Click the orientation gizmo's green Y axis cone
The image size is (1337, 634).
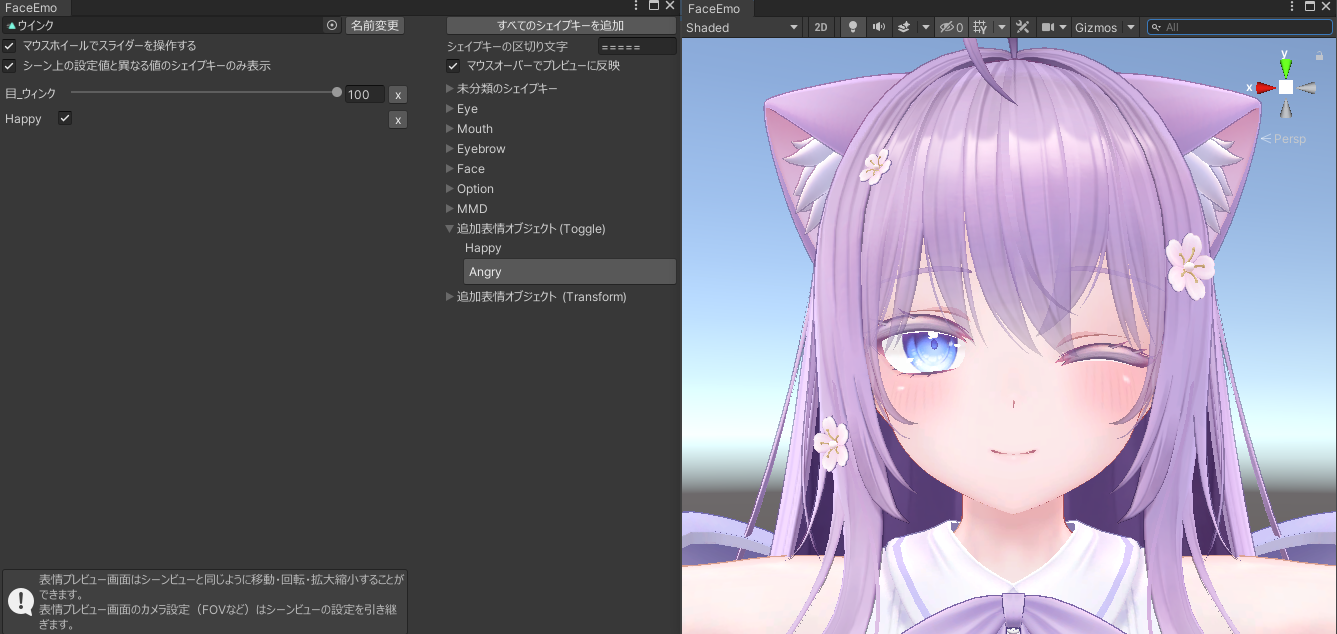pos(1285,66)
